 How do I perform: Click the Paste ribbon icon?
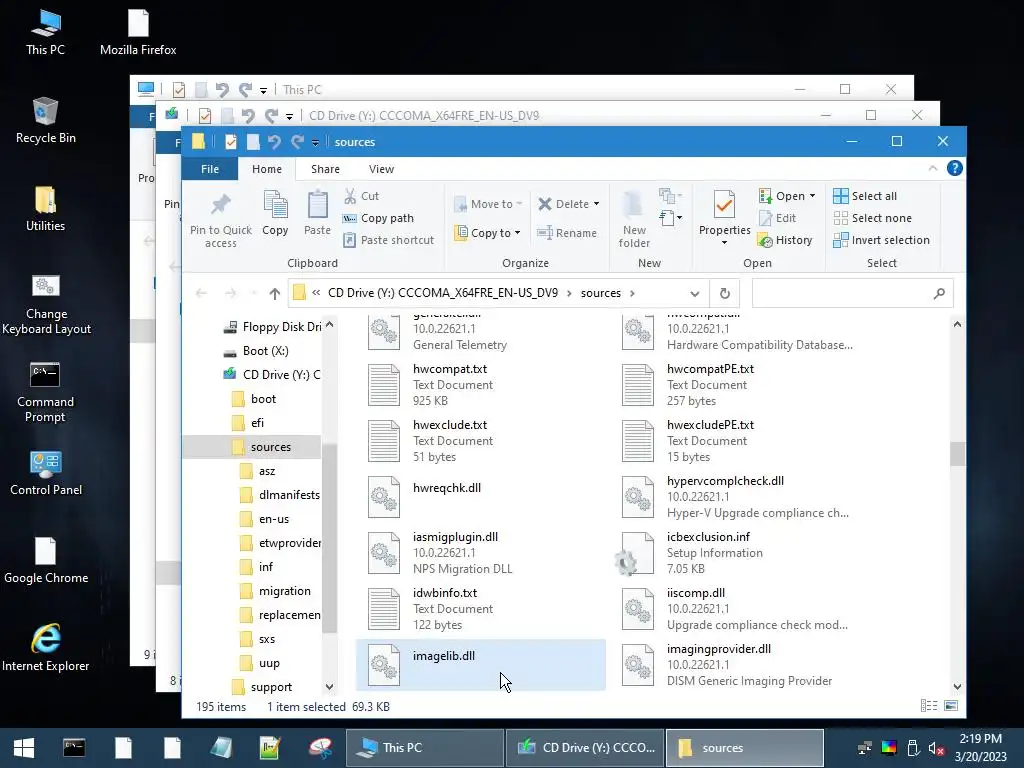point(317,205)
